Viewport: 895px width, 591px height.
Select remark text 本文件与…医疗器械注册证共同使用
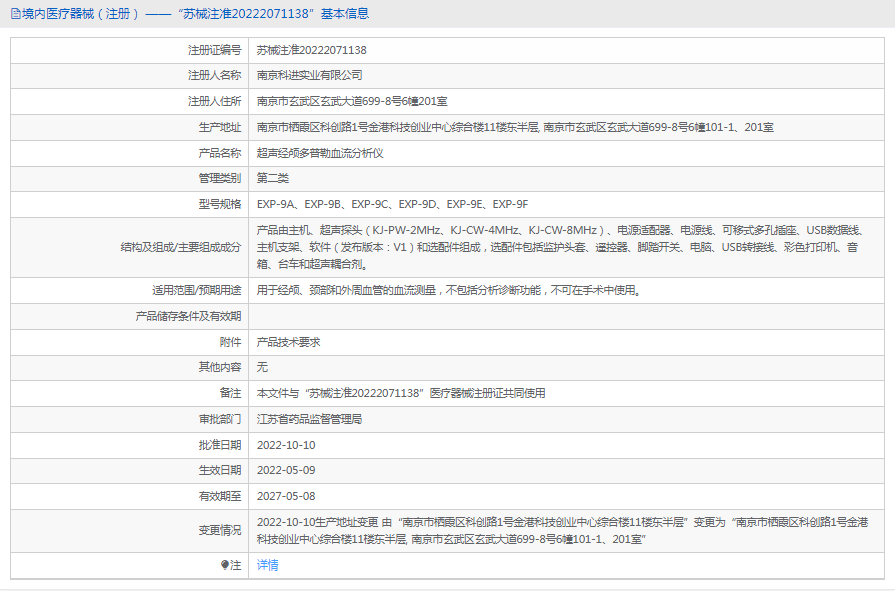click(401, 393)
